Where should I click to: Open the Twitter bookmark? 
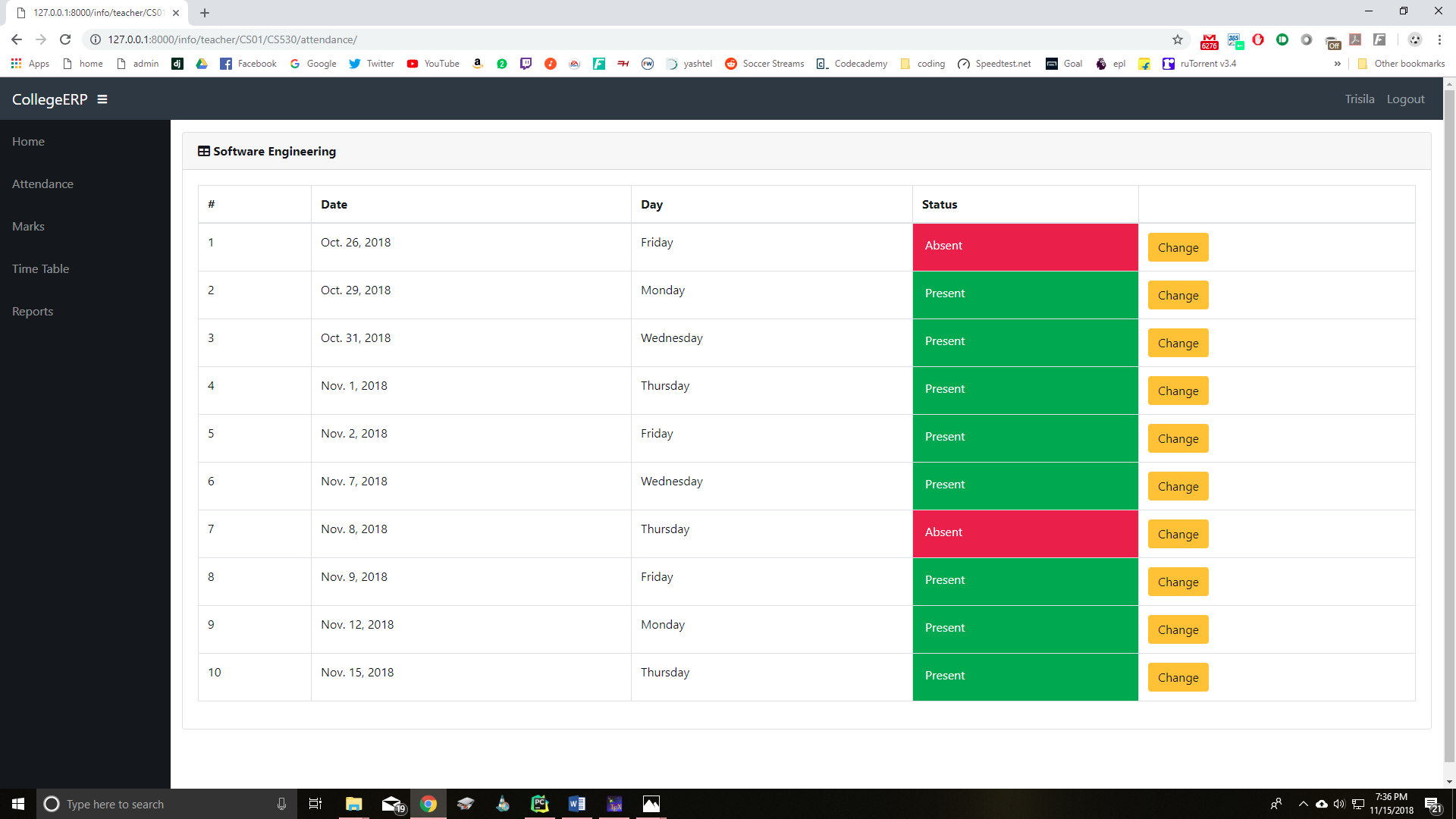[x=372, y=64]
